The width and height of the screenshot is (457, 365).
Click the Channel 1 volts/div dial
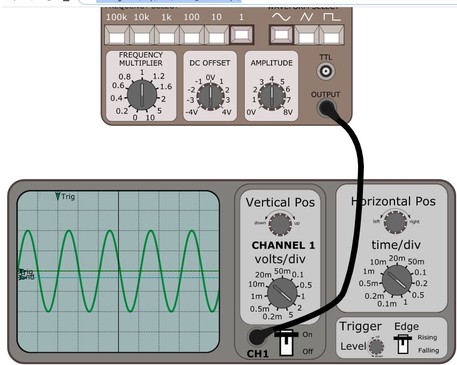coord(282,293)
